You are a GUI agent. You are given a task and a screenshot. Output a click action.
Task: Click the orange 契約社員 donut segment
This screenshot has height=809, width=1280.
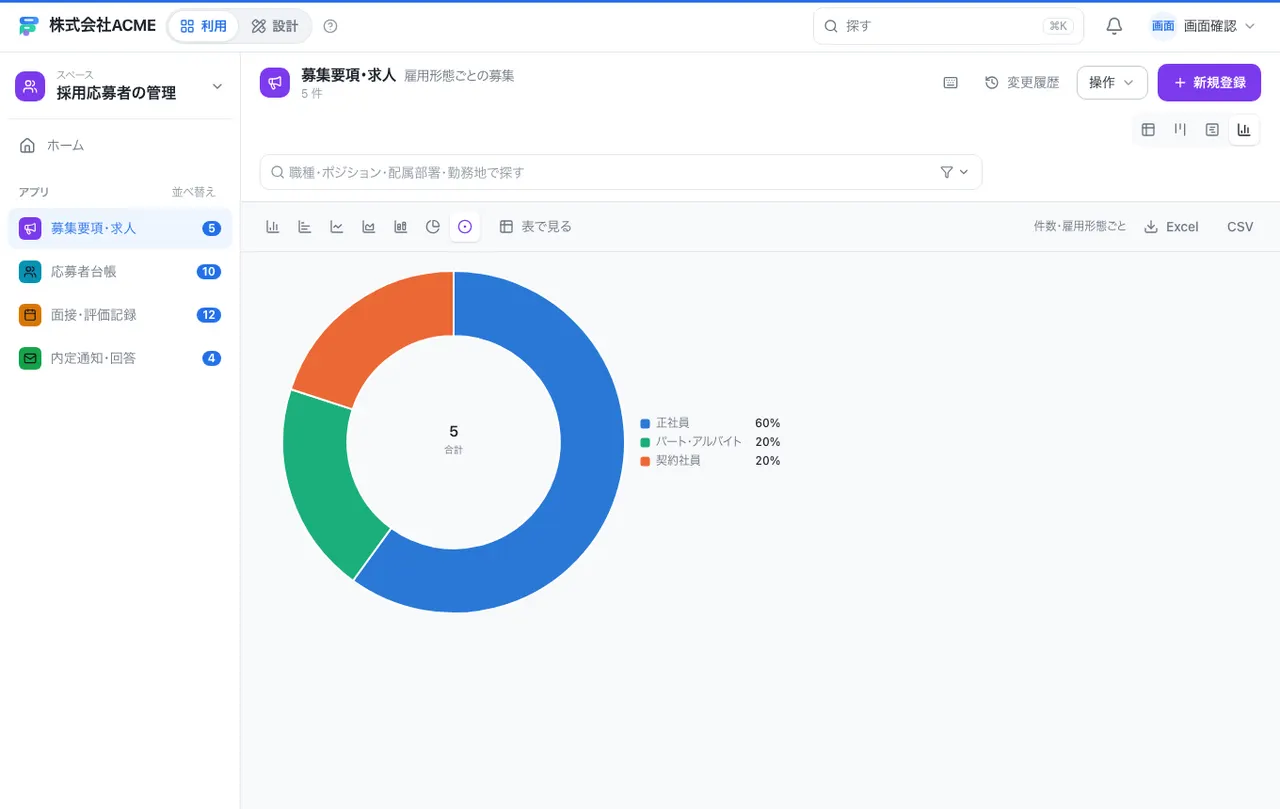click(372, 331)
